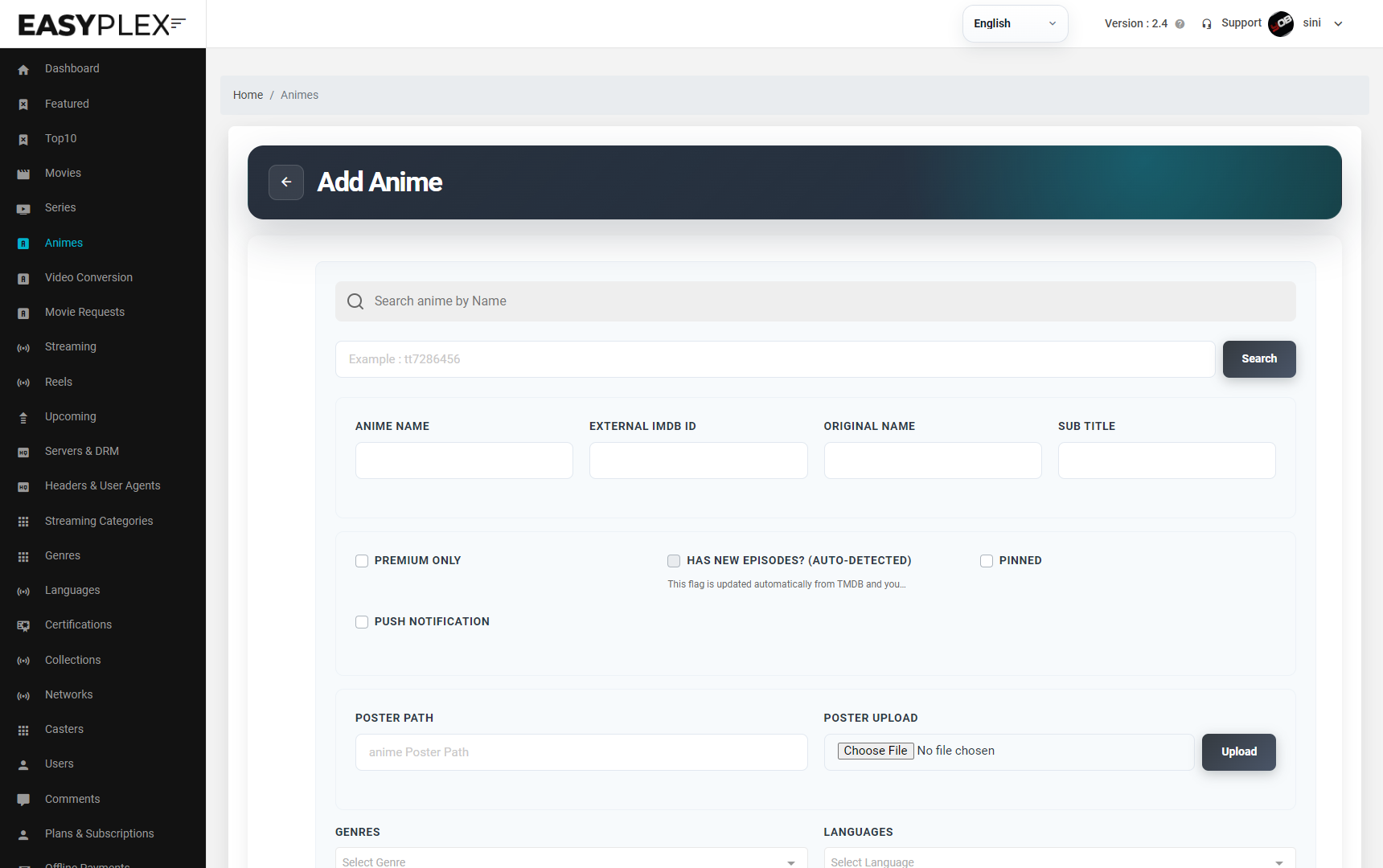This screenshot has width=1383, height=868.
Task: Click the Plans & Subscriptions icon
Action: click(23, 834)
